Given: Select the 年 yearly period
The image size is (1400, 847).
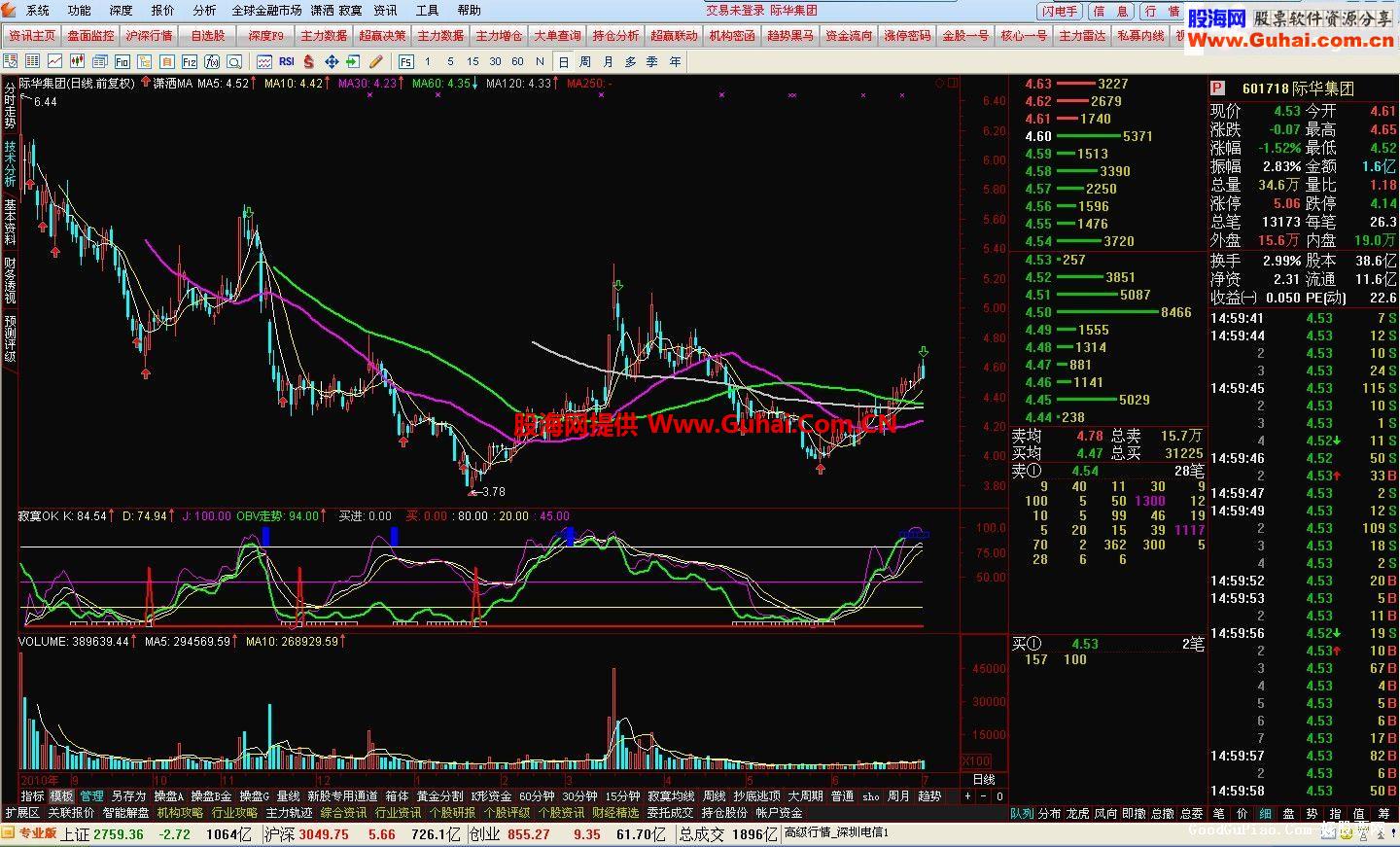Looking at the screenshot, I should (x=675, y=61).
